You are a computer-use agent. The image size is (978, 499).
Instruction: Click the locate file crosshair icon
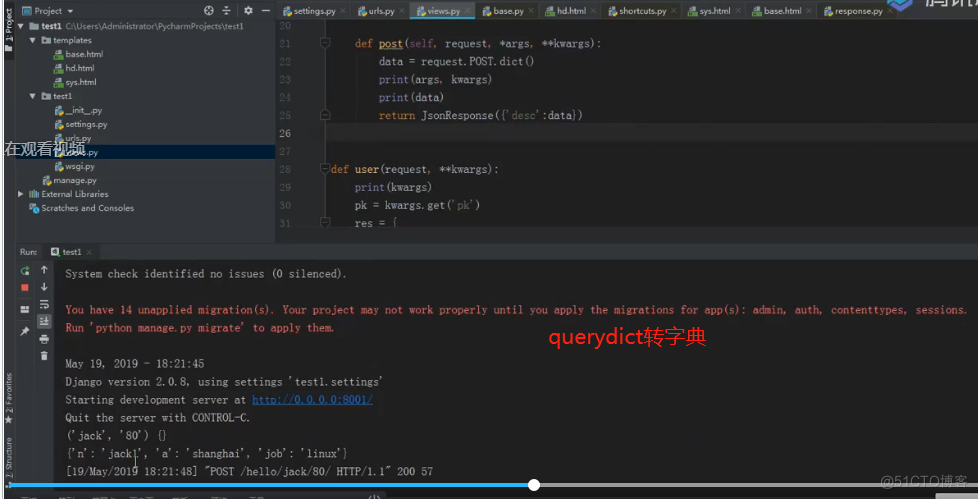pyautogui.click(x=209, y=11)
